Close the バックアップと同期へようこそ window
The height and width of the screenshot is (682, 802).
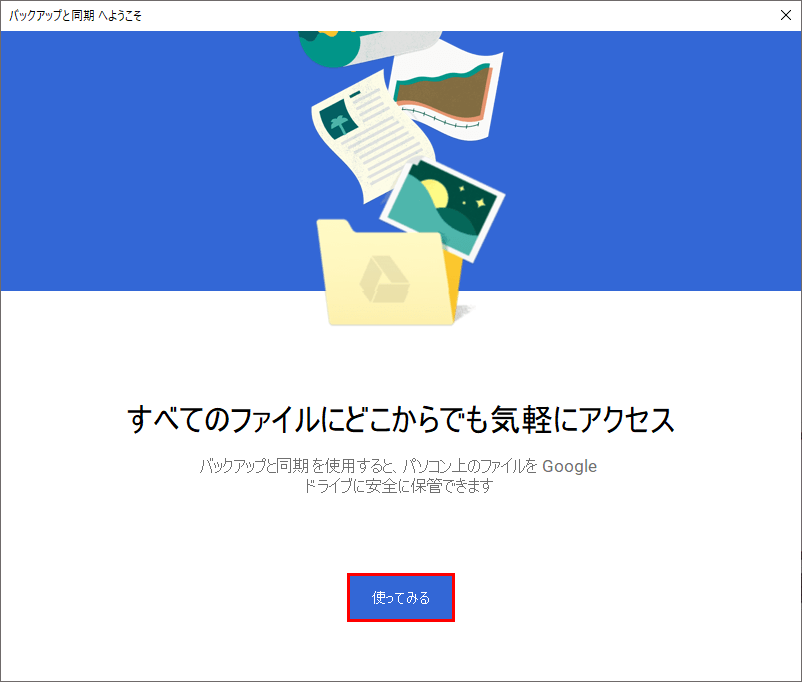[786, 15]
